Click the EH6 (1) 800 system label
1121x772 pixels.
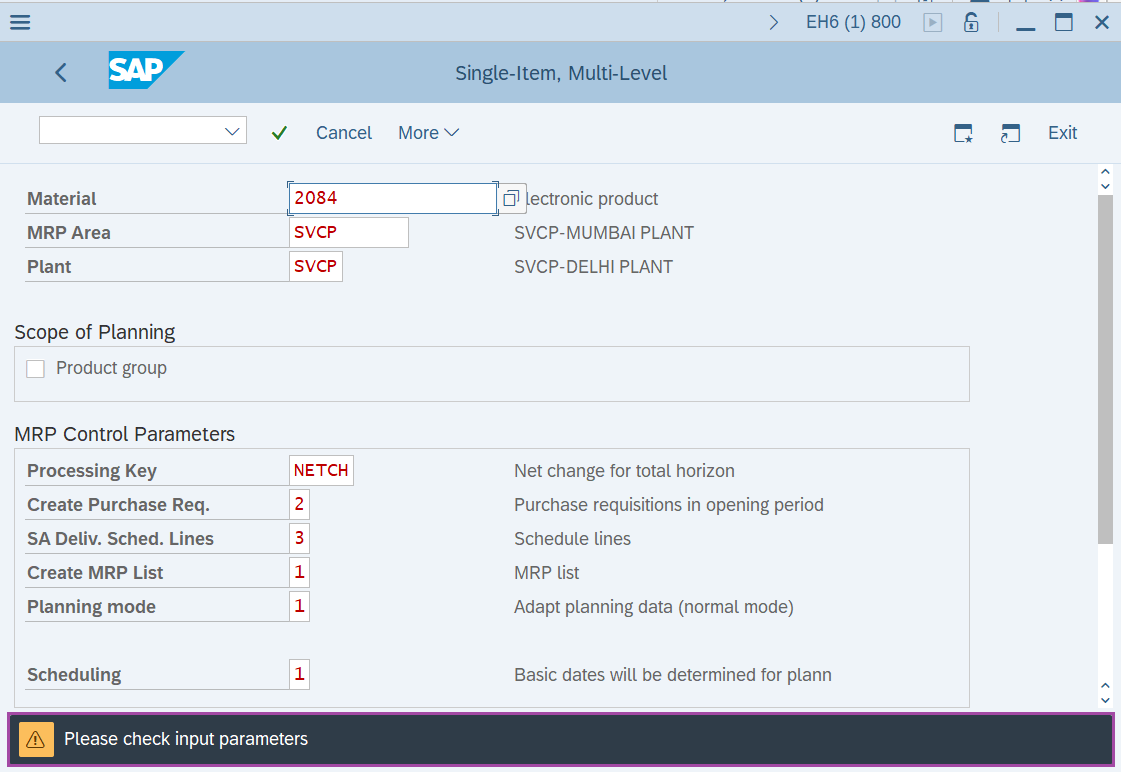point(853,21)
